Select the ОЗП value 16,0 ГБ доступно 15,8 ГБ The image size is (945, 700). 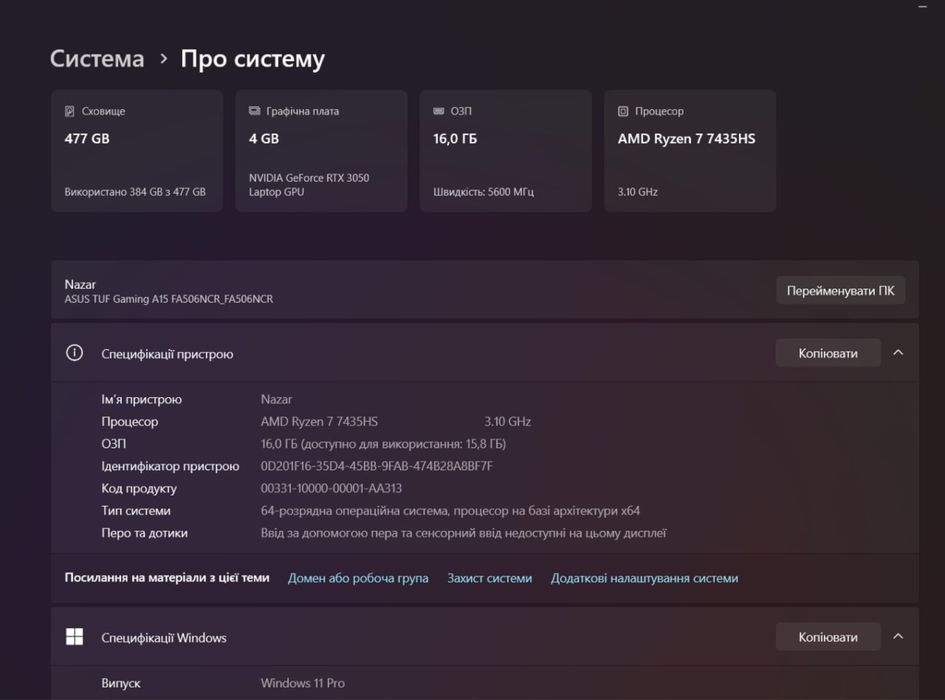[x=383, y=444]
